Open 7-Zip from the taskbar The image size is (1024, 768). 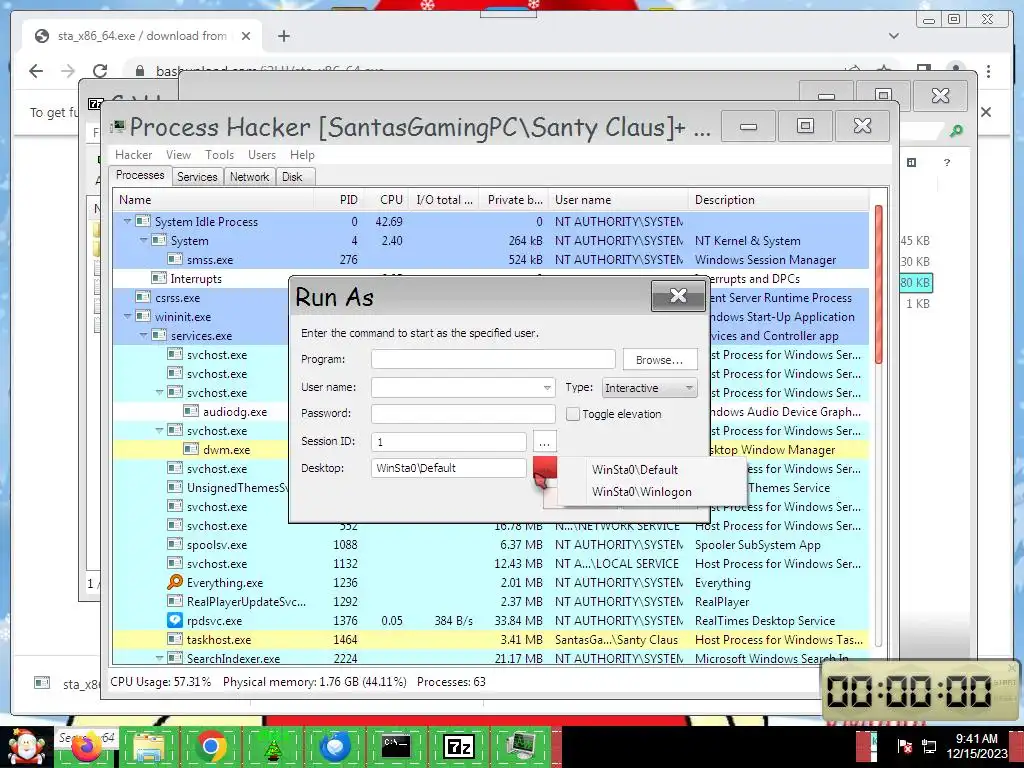click(458, 746)
